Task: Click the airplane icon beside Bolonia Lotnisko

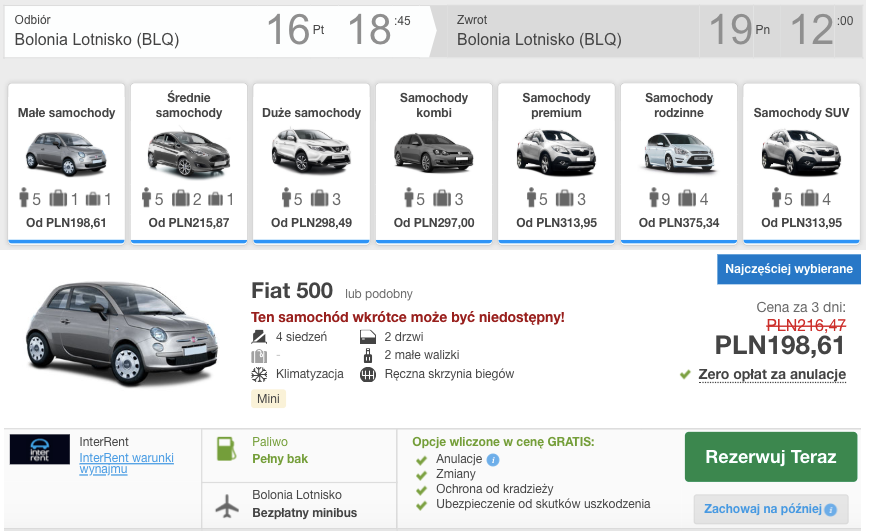Action: tap(227, 506)
